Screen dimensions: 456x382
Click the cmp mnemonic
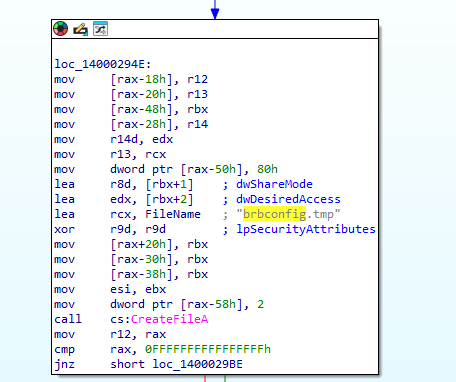64,350
